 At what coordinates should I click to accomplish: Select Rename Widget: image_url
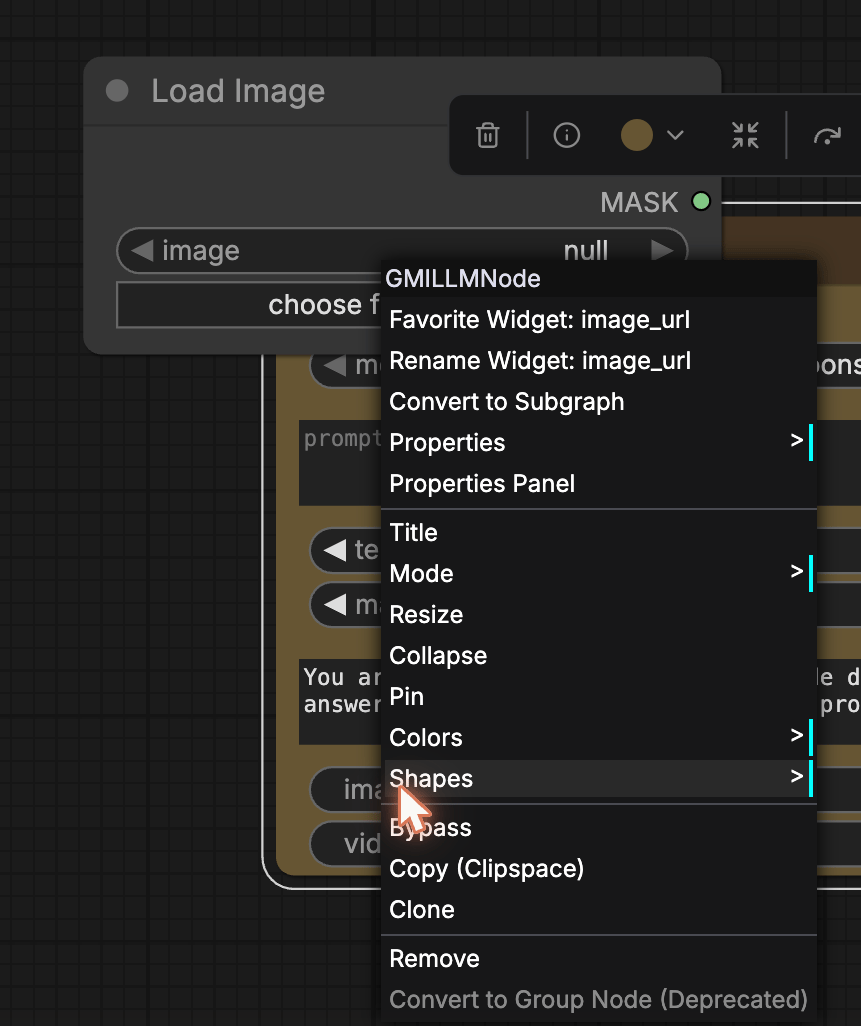599,361
